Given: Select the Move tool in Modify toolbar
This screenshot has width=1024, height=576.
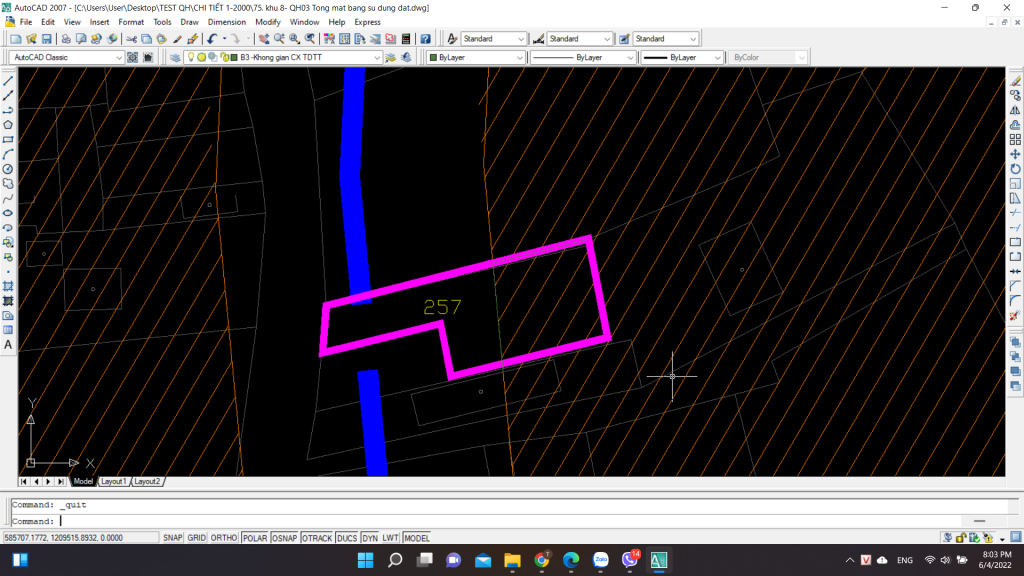Looking at the screenshot, I should [1015, 155].
